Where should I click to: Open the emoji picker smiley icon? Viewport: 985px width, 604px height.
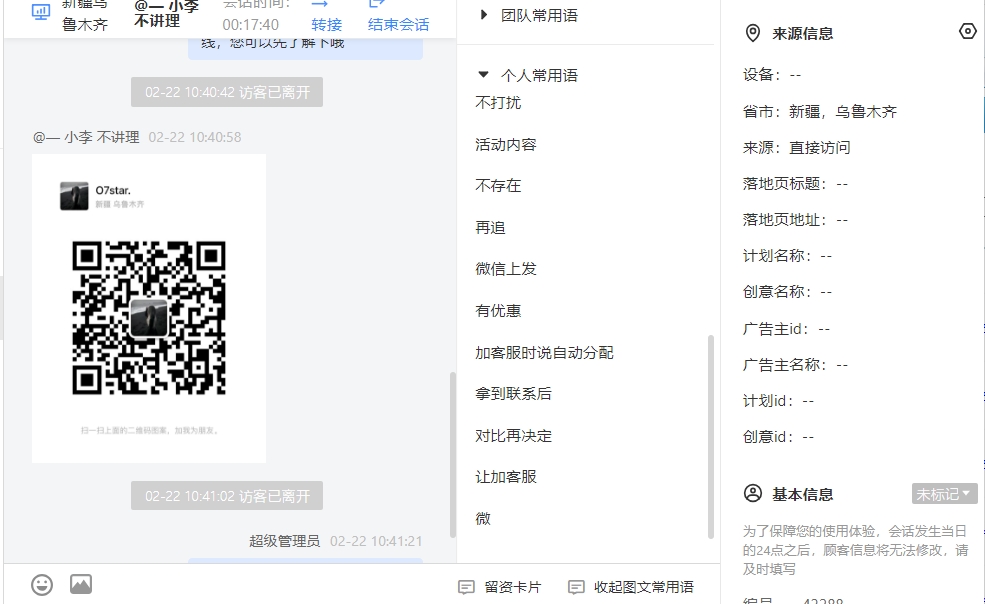point(42,585)
